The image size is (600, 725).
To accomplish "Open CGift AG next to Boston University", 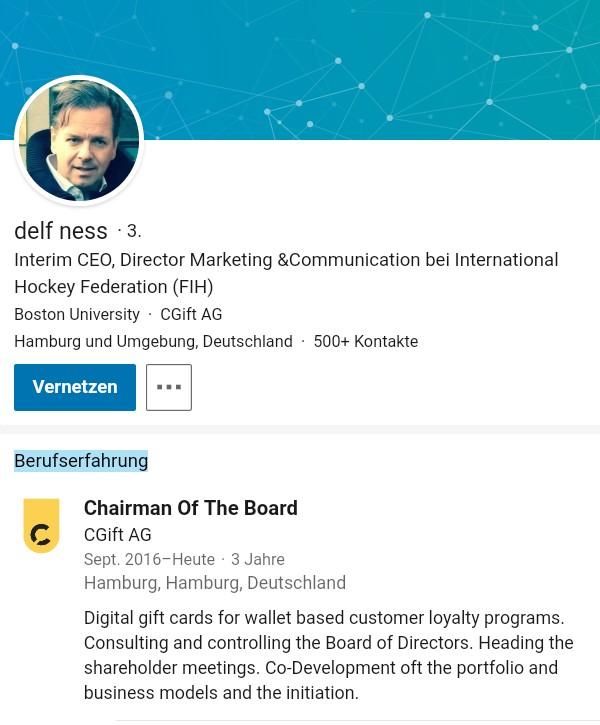I will tap(191, 314).
